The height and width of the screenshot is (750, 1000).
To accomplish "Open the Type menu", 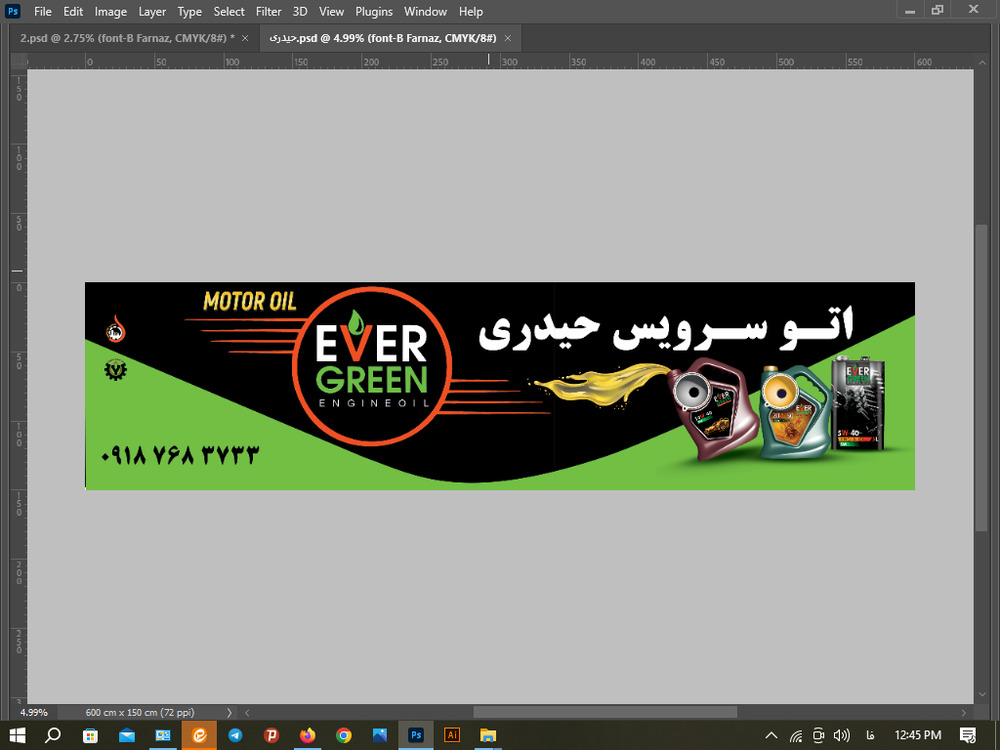I will [189, 11].
